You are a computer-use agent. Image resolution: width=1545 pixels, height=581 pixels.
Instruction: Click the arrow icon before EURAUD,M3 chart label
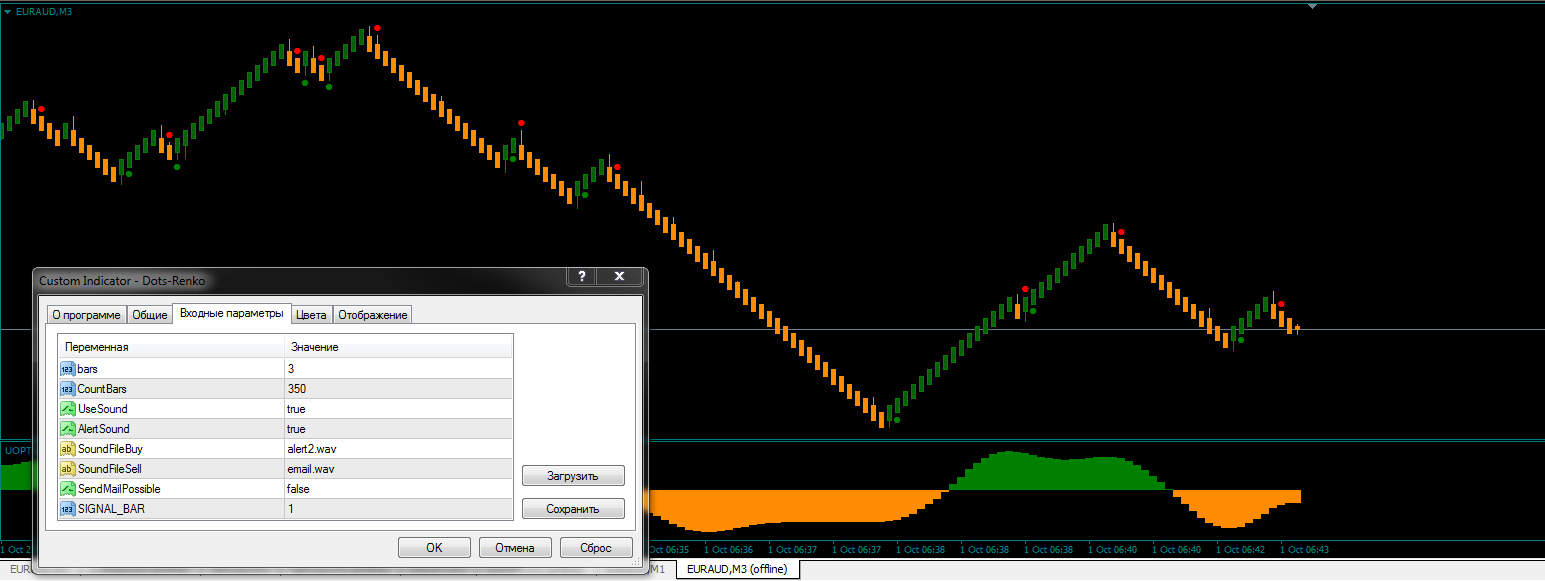click(7, 11)
